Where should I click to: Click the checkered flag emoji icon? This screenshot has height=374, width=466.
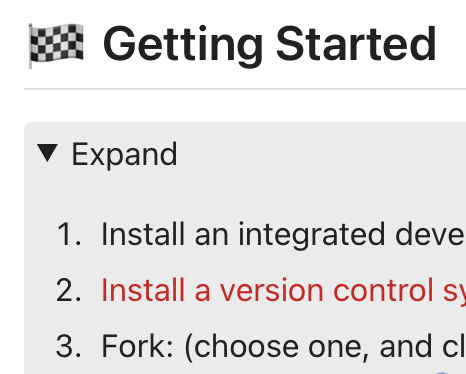pyautogui.click(x=56, y=46)
